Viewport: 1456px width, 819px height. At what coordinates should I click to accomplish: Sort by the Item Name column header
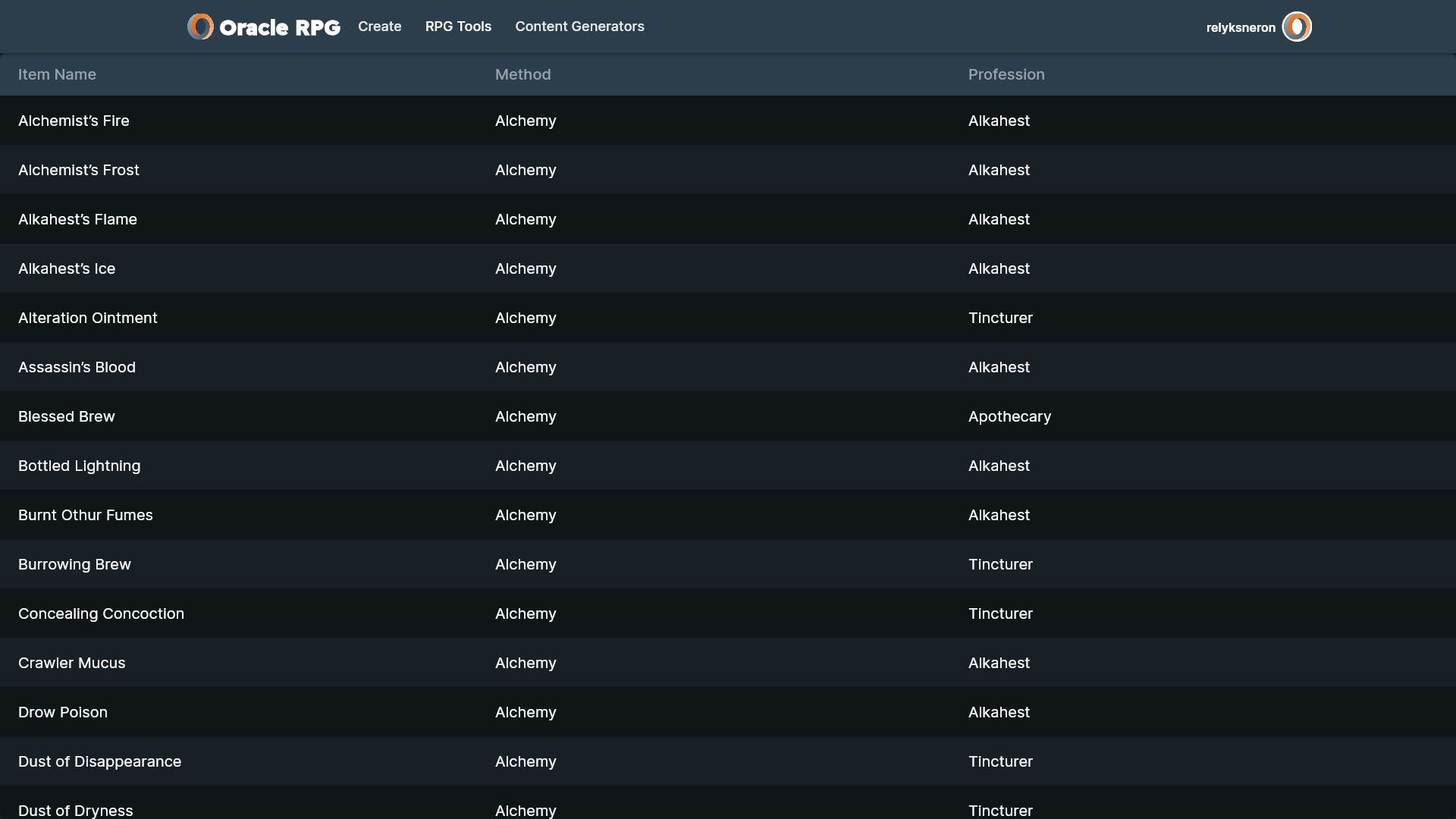tap(57, 74)
